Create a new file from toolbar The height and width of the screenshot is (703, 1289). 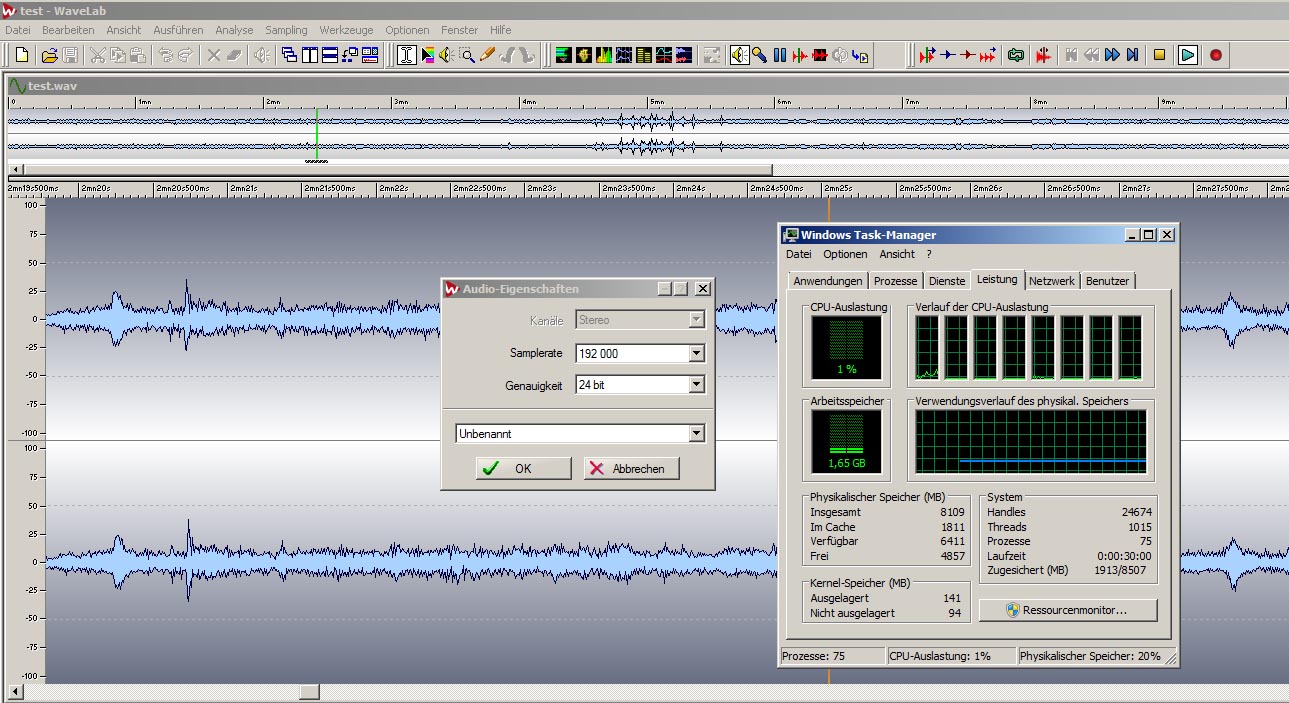coord(22,55)
